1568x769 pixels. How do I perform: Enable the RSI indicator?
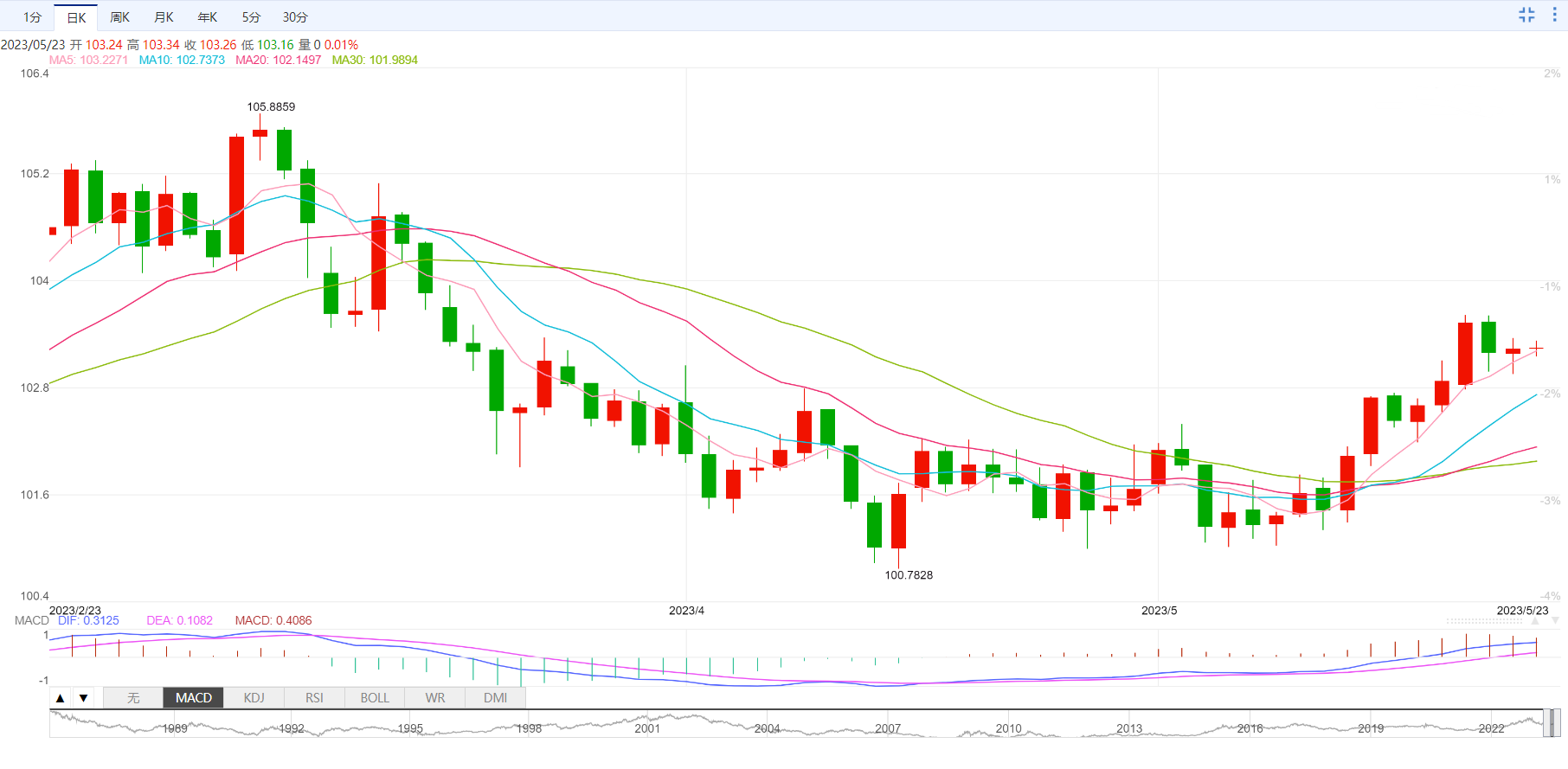tap(314, 698)
